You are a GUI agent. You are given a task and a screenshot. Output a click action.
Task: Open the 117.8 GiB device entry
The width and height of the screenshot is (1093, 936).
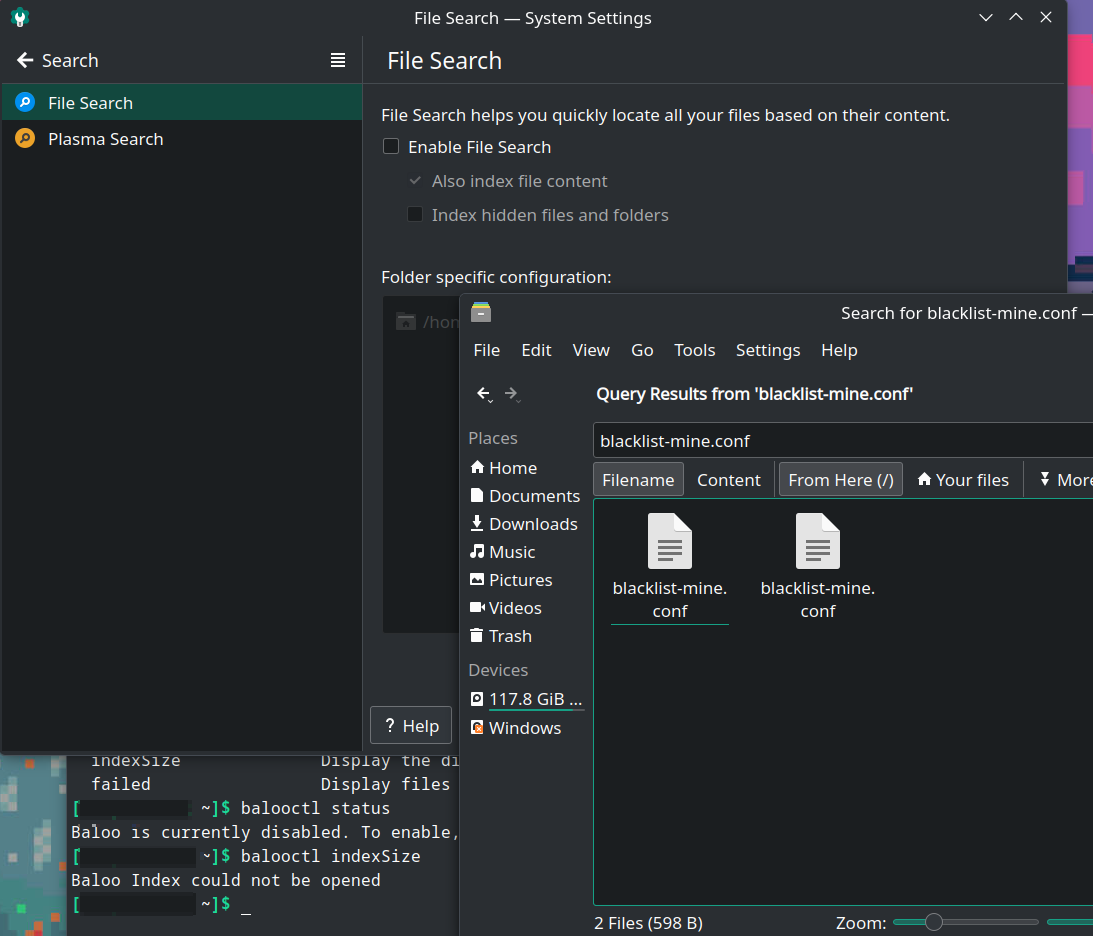tap(526, 699)
